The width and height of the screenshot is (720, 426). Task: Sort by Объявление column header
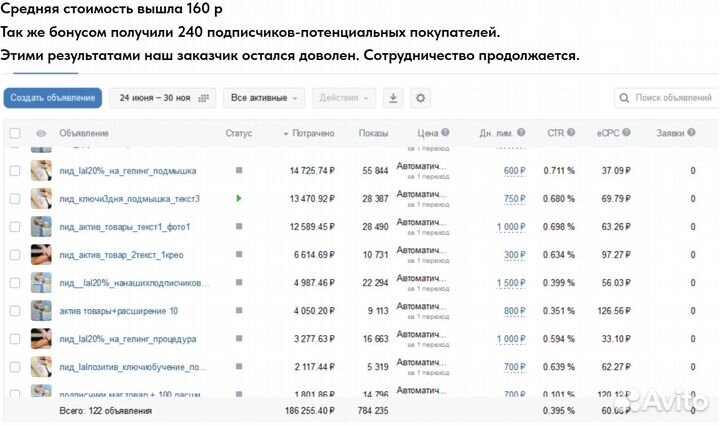[84, 133]
